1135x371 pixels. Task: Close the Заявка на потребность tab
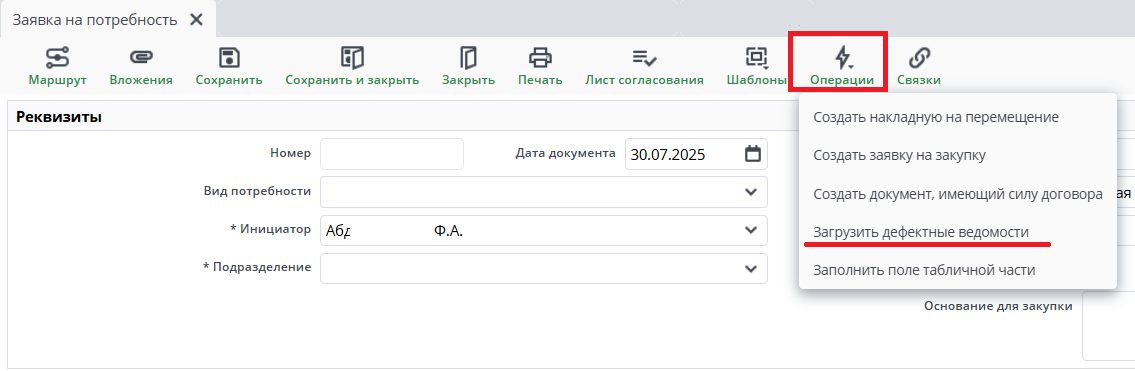point(195,20)
